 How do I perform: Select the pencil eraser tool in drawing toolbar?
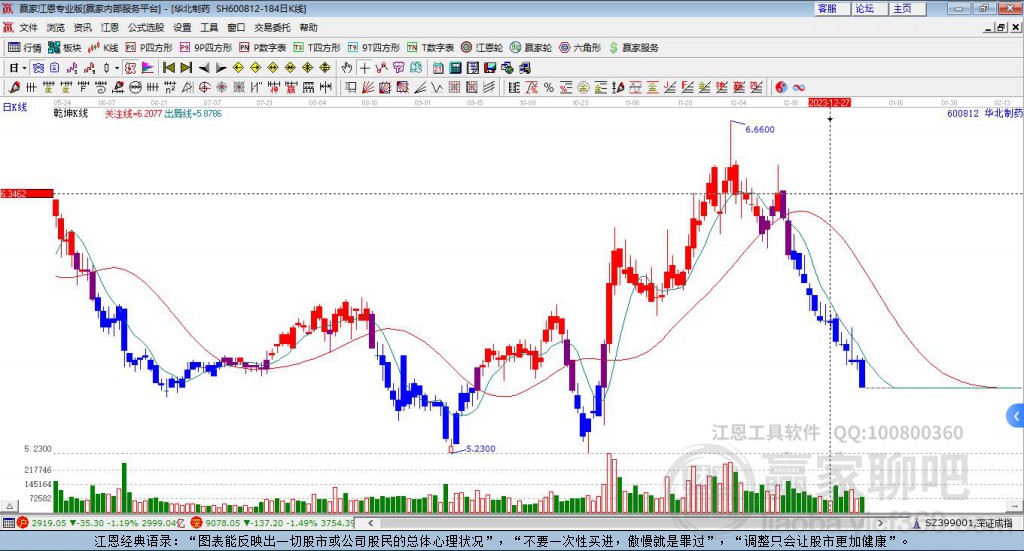[x=14, y=87]
